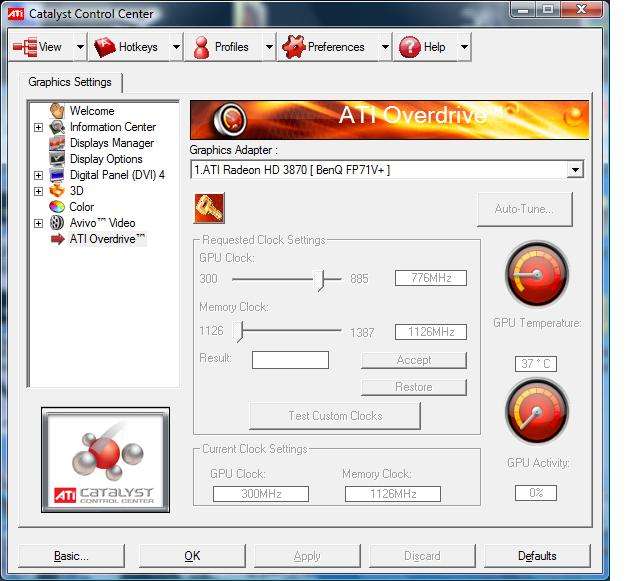Select Welcome in the settings tree
640x581 pixels.
pos(92,111)
